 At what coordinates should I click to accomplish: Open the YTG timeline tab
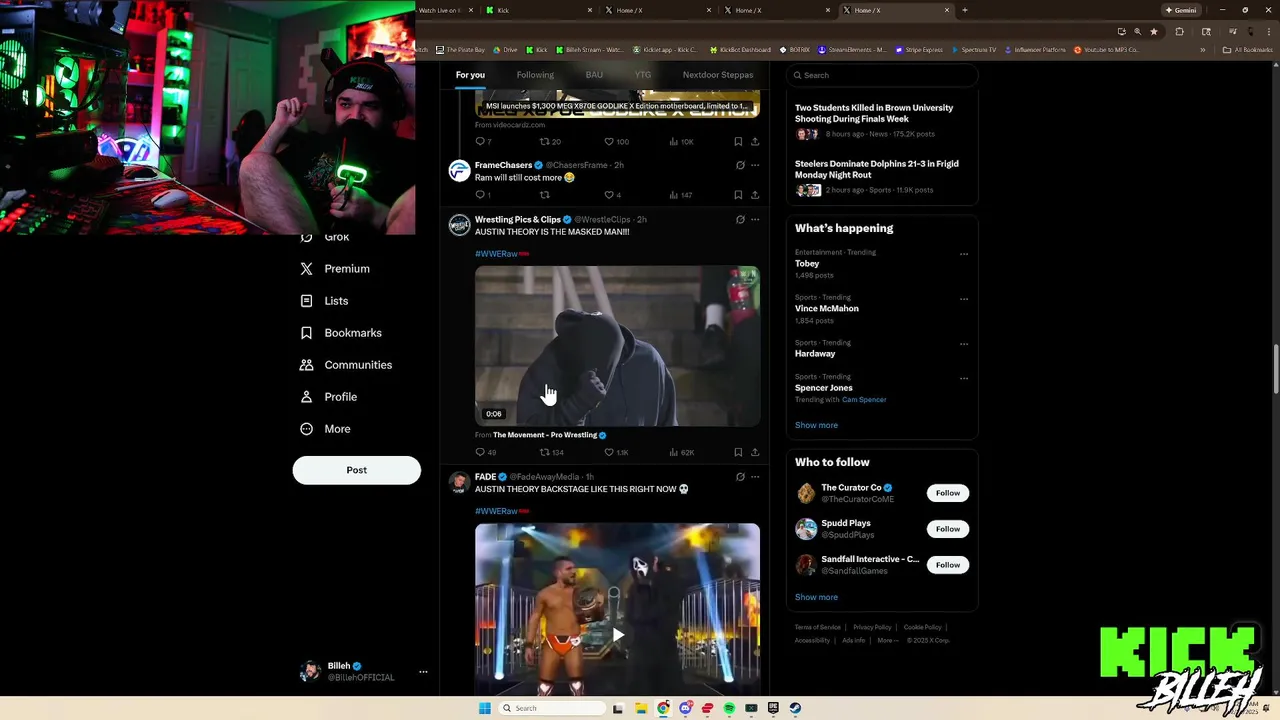643,75
